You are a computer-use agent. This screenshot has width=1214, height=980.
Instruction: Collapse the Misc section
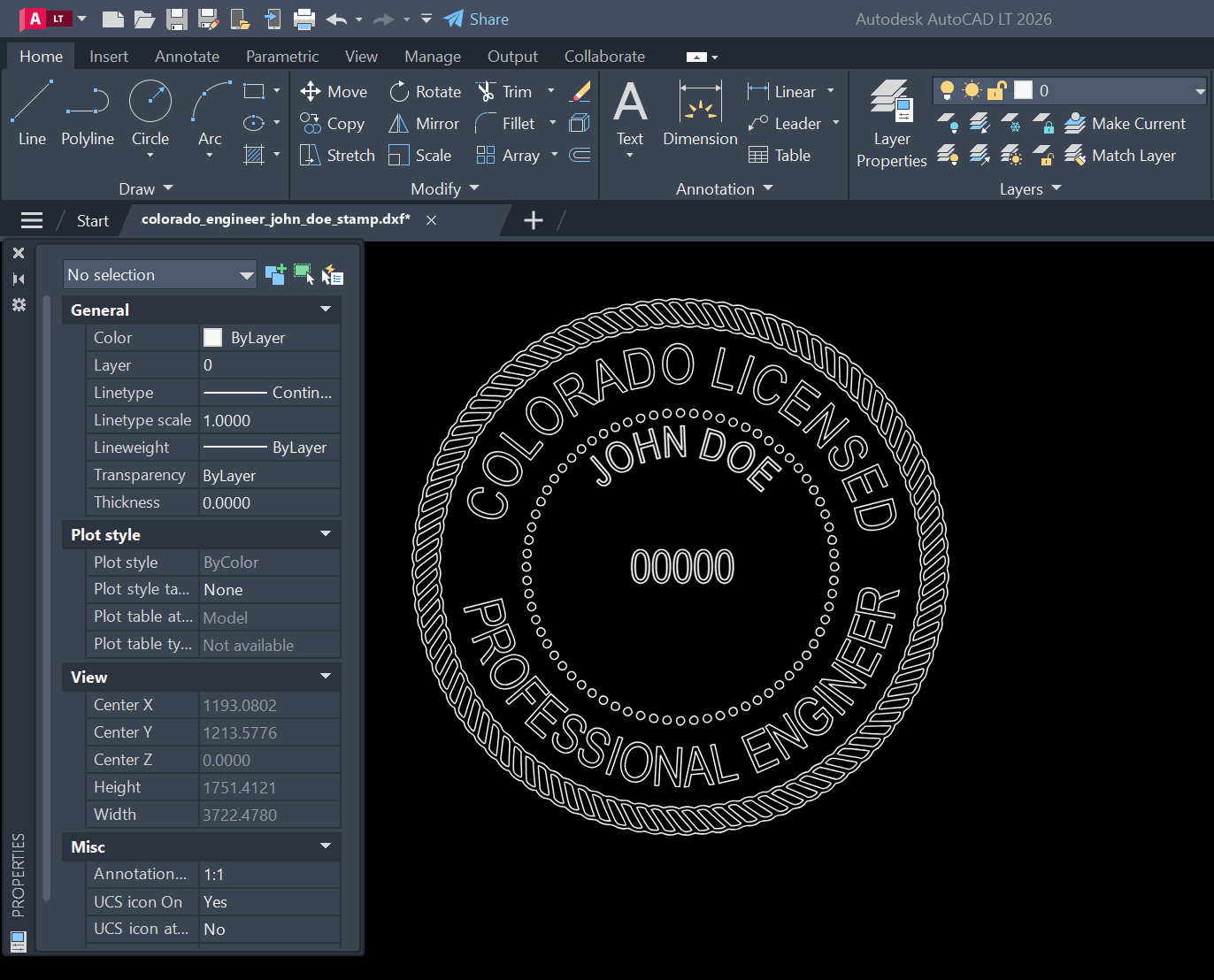326,846
